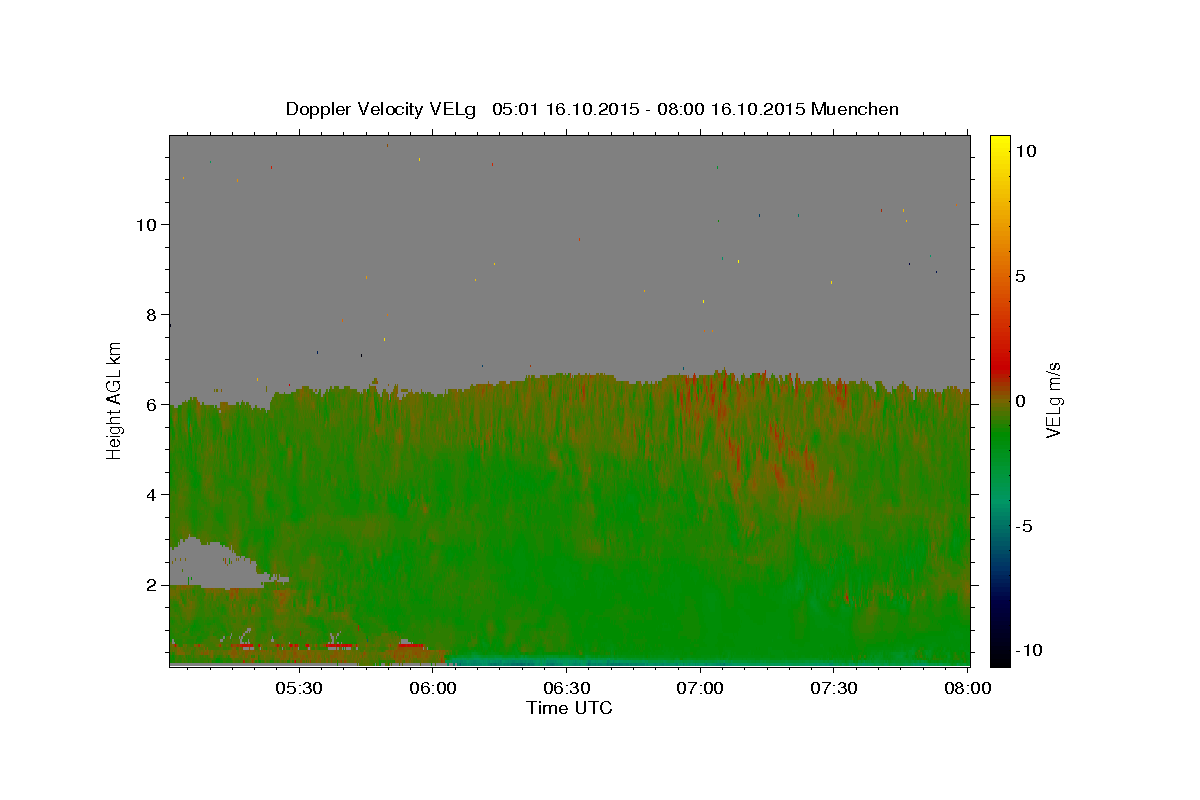1200x800 pixels.
Task: Click the colorbar value 5
Action: pos(1020,276)
